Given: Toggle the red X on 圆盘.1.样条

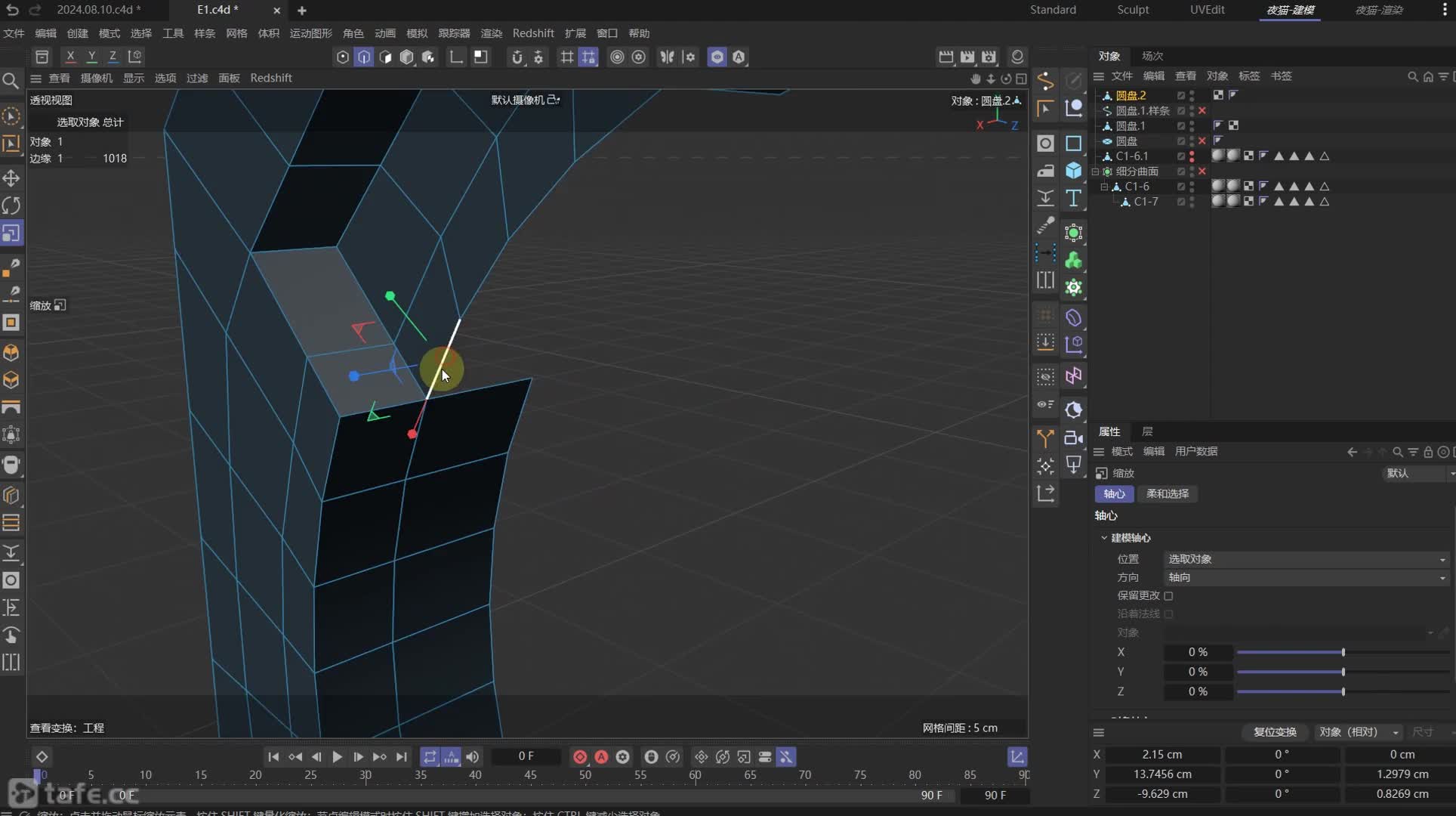Looking at the screenshot, I should (1202, 111).
